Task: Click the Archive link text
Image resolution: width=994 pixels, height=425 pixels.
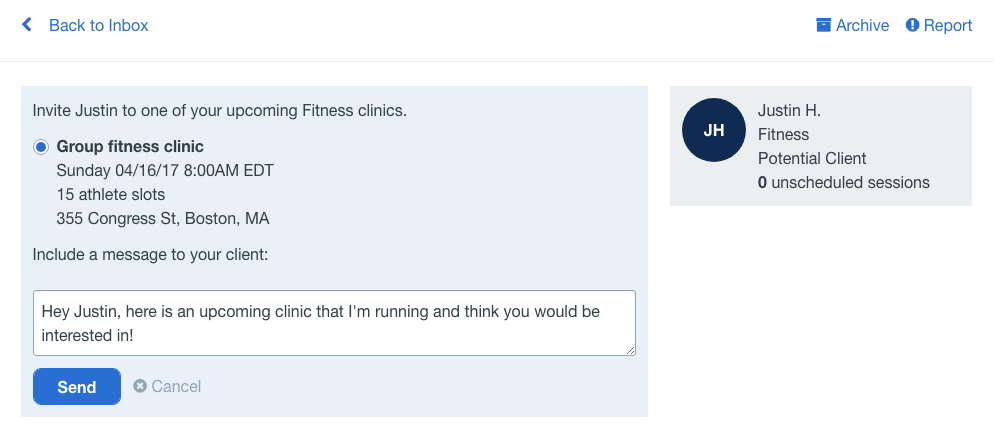Action: (862, 25)
